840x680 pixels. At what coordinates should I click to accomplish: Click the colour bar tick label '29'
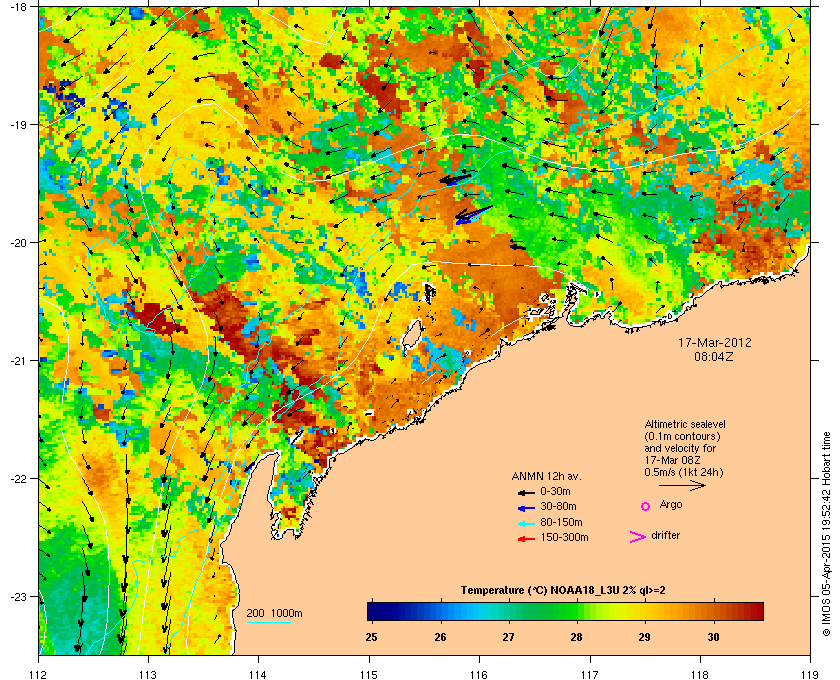tap(644, 637)
